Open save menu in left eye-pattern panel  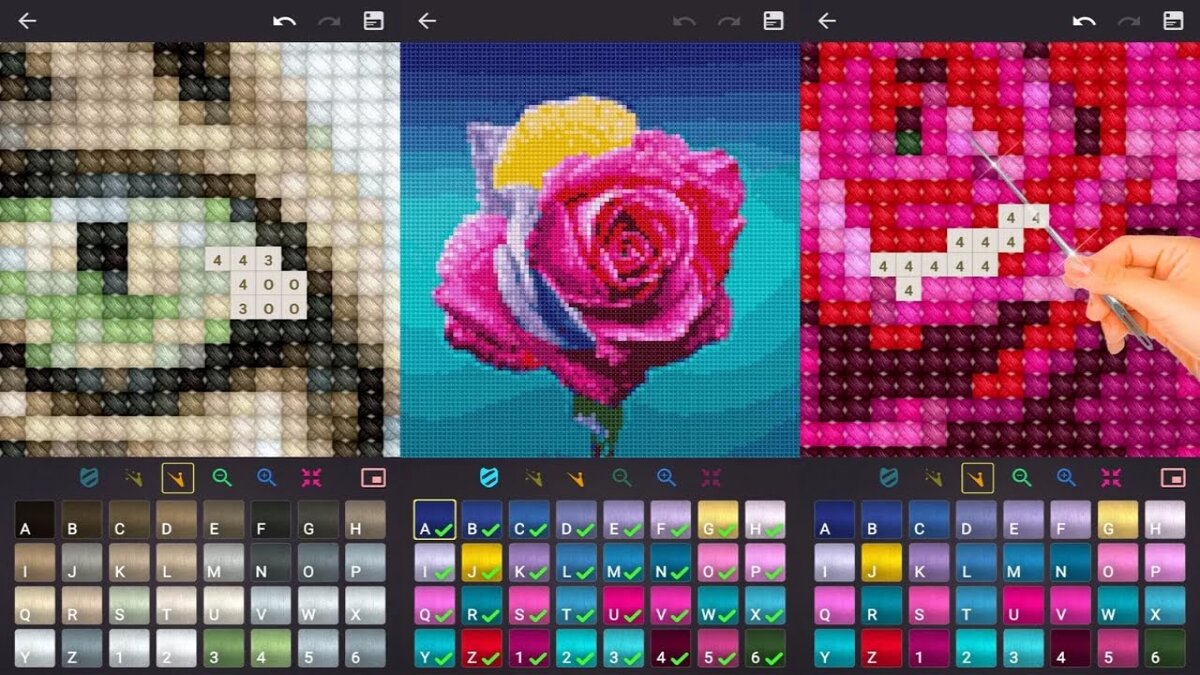click(x=374, y=21)
